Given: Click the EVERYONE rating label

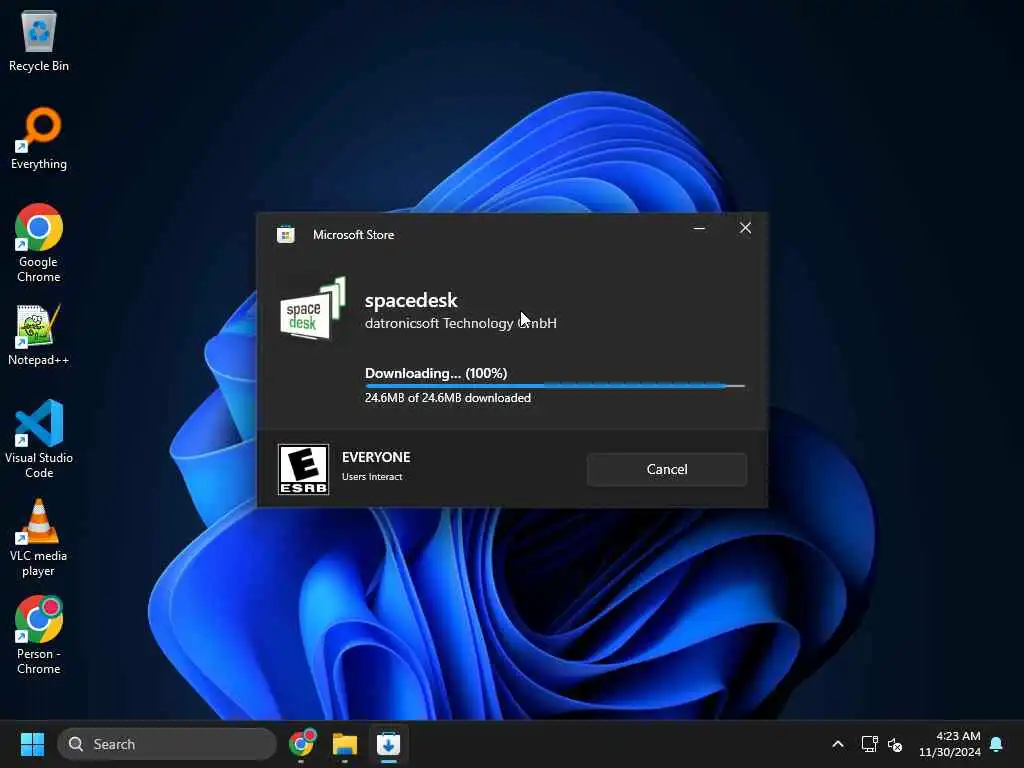Looking at the screenshot, I should (376, 457).
